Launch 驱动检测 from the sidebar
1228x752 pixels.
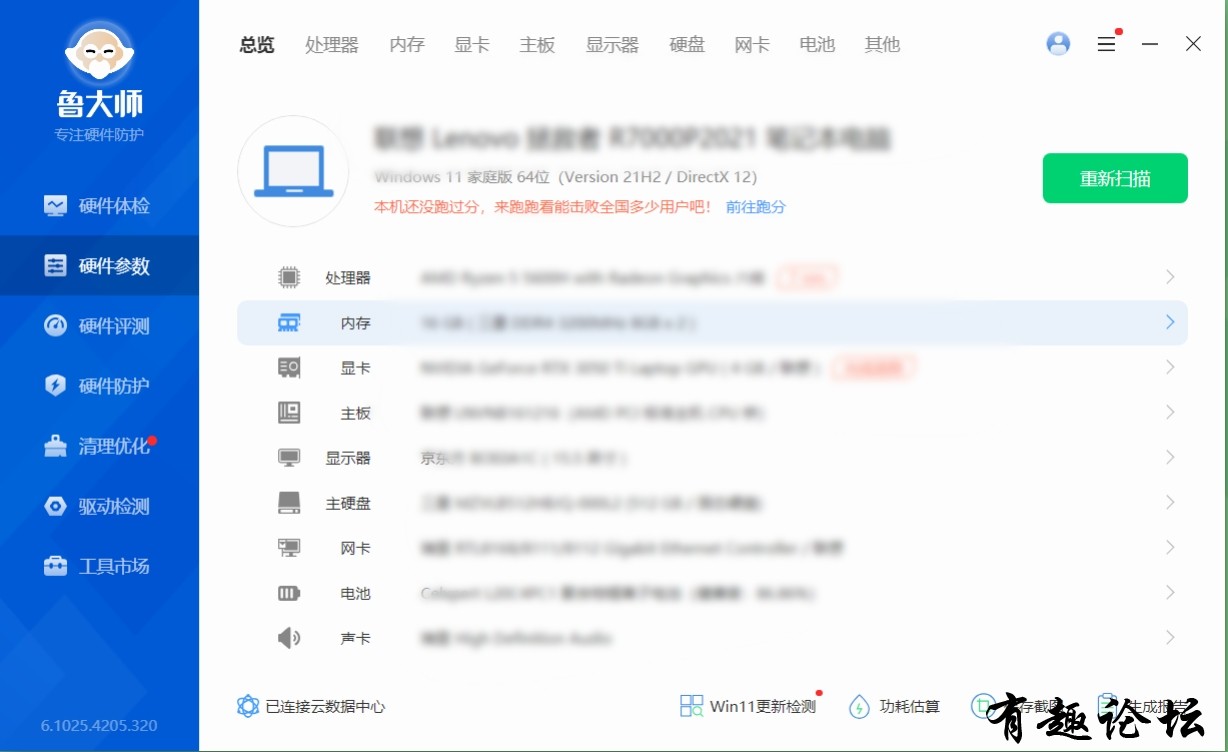(x=99, y=506)
